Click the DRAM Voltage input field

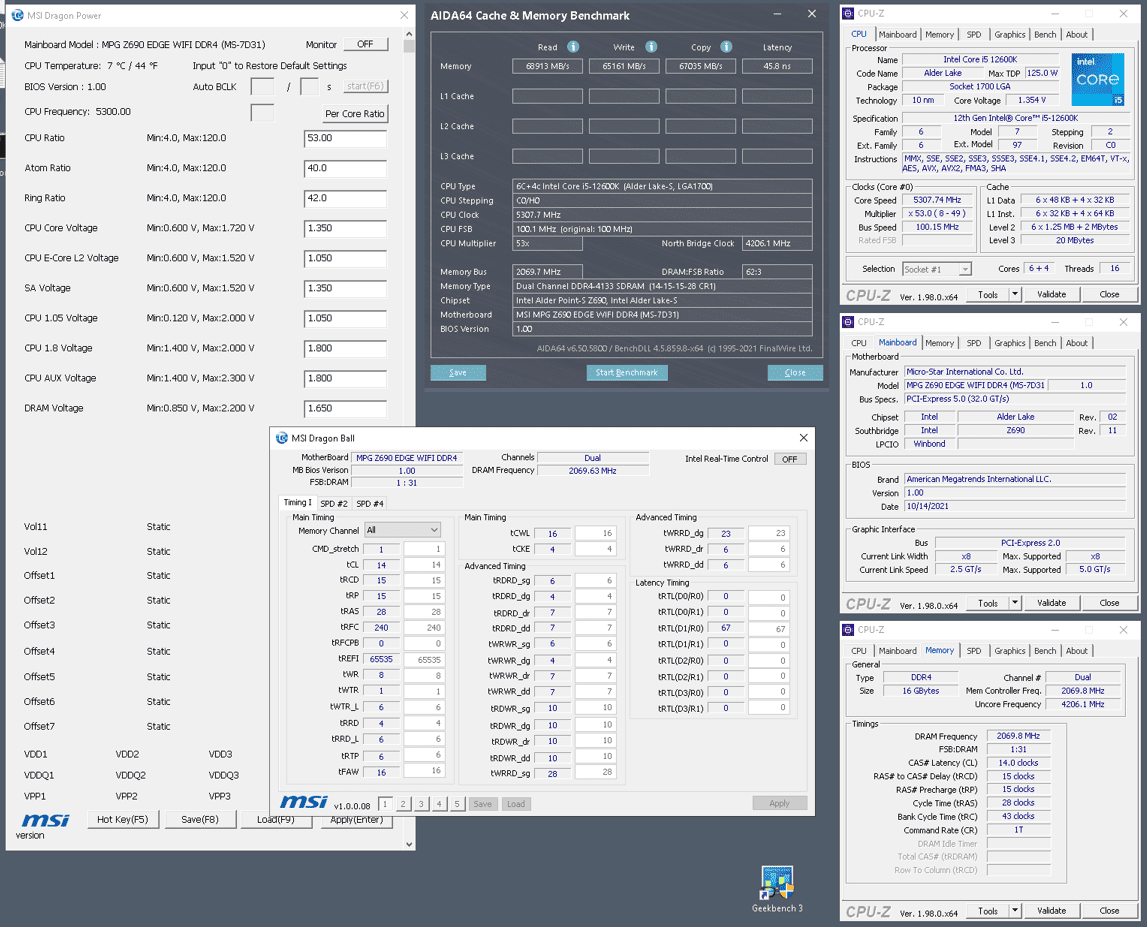[x=345, y=410]
